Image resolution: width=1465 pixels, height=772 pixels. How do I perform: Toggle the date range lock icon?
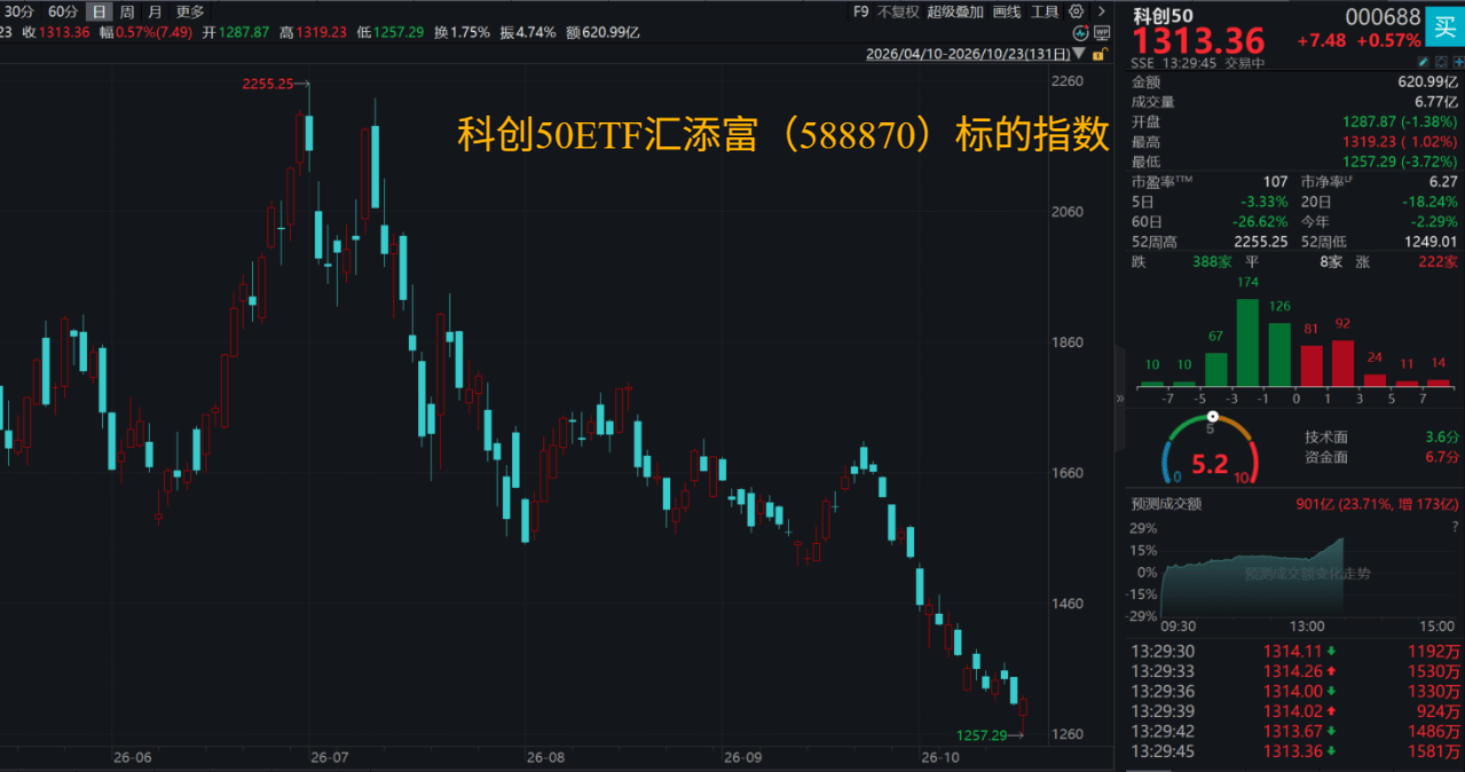(1100, 55)
